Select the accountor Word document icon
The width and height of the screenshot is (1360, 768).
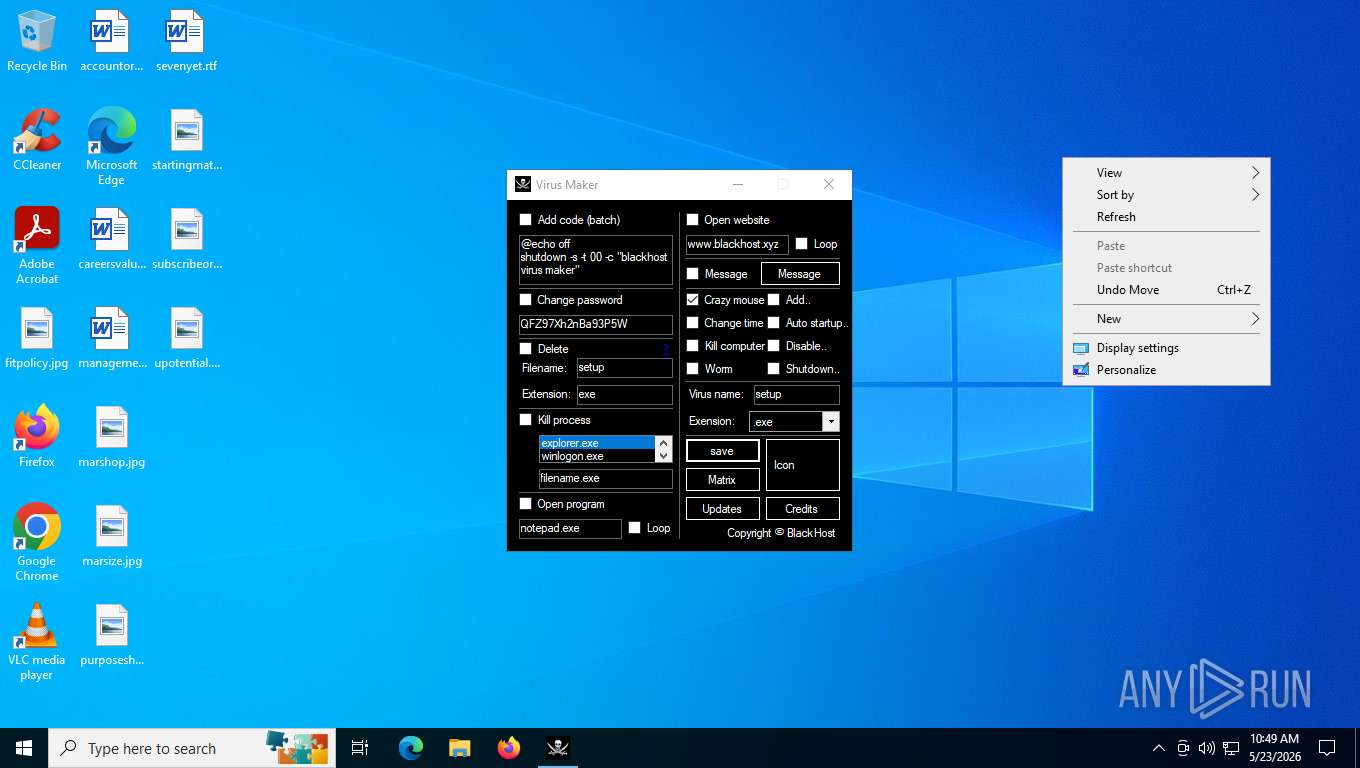coord(111,42)
